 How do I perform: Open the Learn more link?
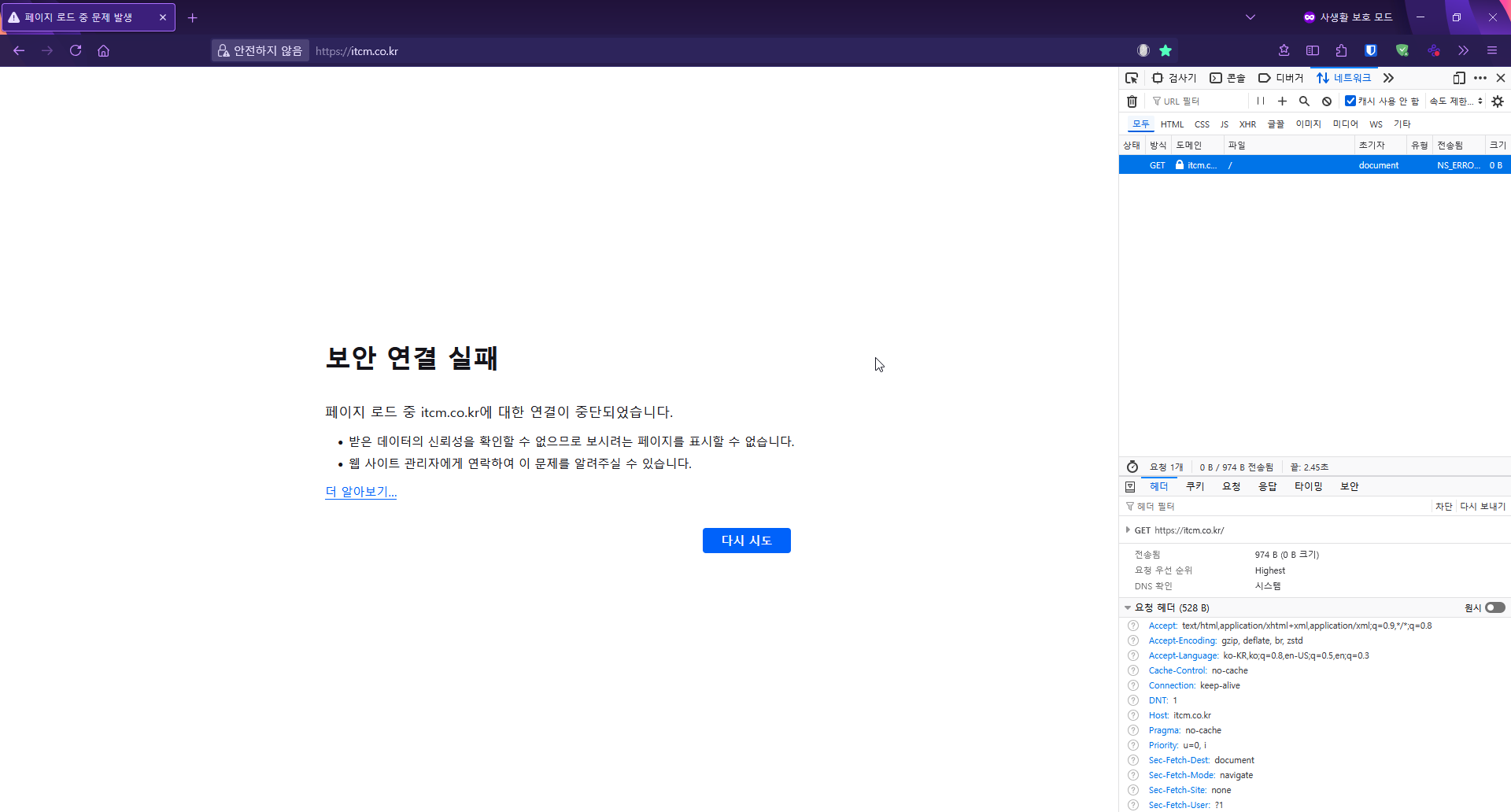[361, 492]
